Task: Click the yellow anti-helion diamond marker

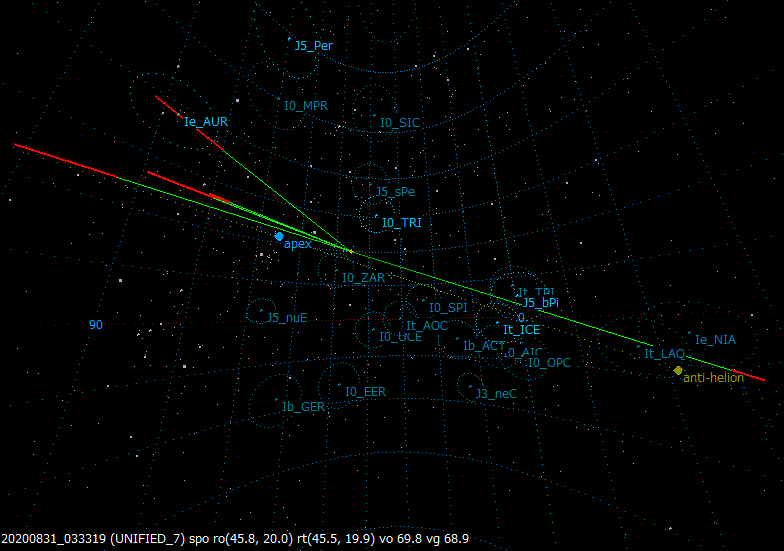Action: [x=678, y=370]
